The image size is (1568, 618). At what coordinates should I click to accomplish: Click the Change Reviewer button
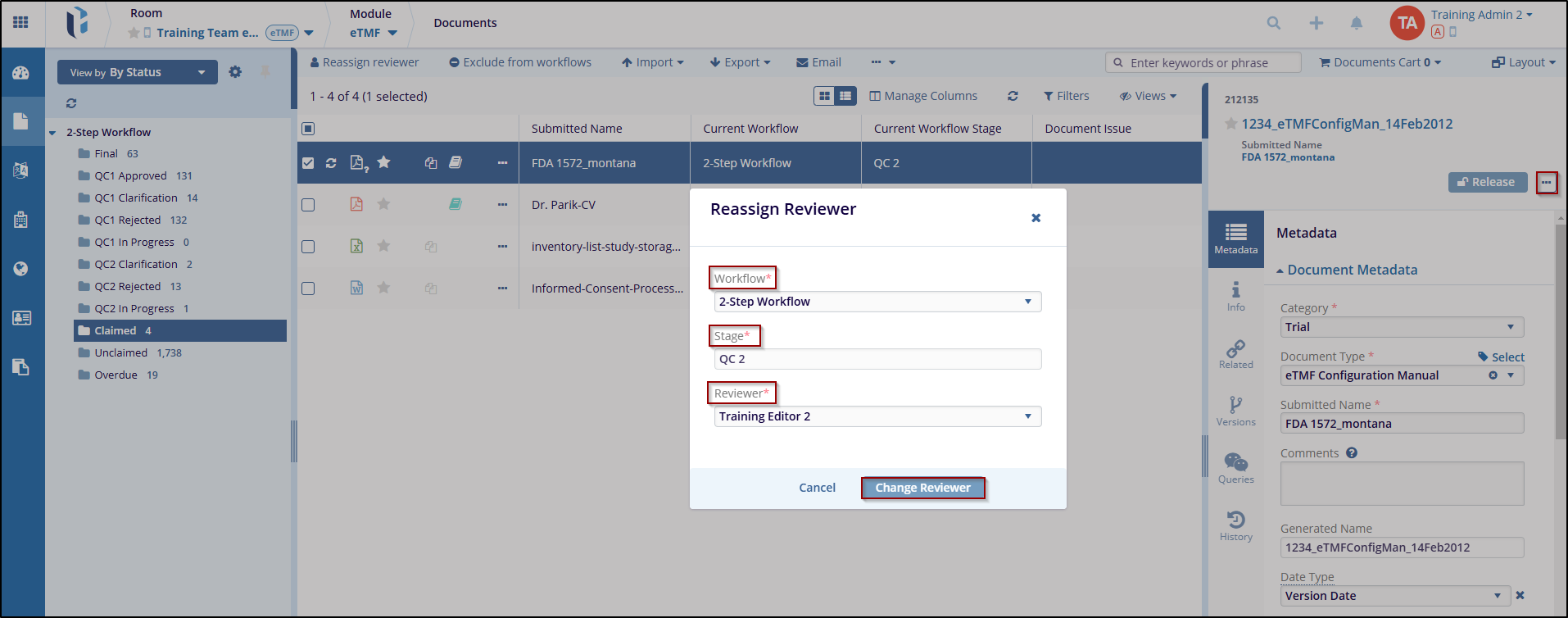922,488
